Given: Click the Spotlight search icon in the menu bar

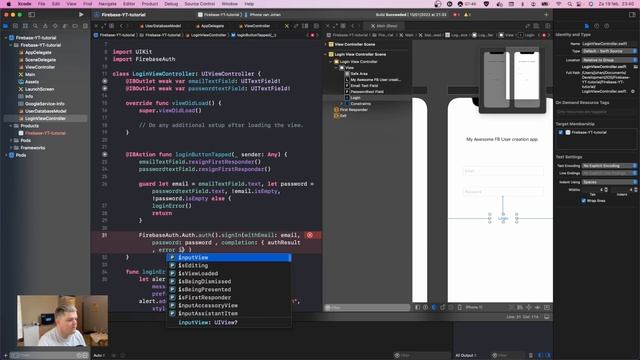Looking at the screenshot, I should 569,4.
